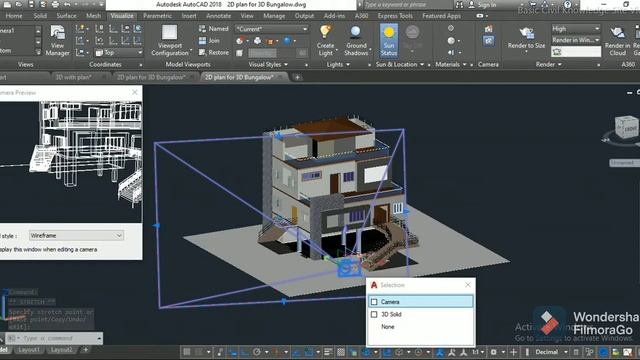Expand the Render panel
640x360 pixels.
549,64
